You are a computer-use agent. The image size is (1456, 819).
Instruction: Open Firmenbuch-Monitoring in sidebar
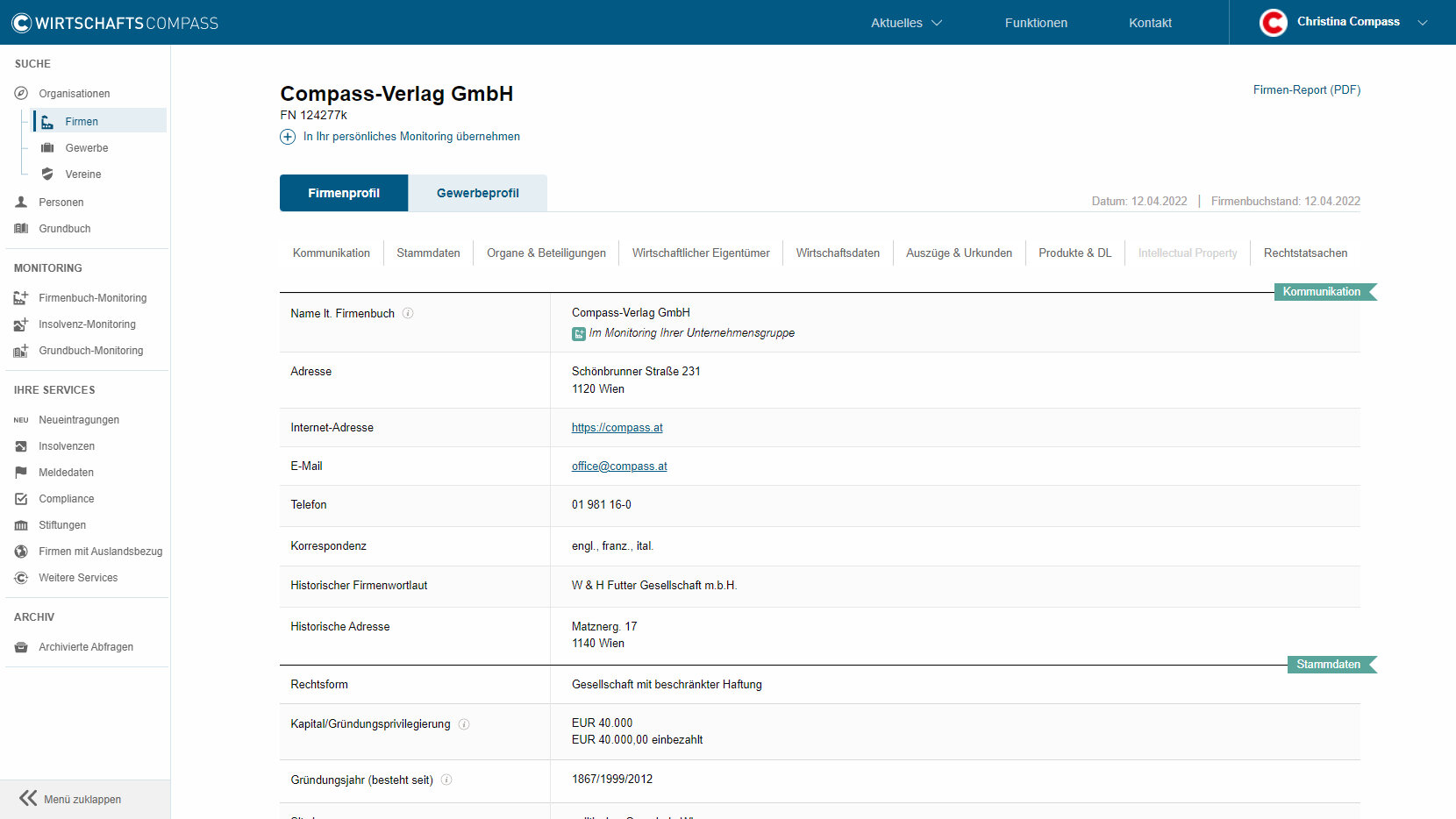point(93,298)
